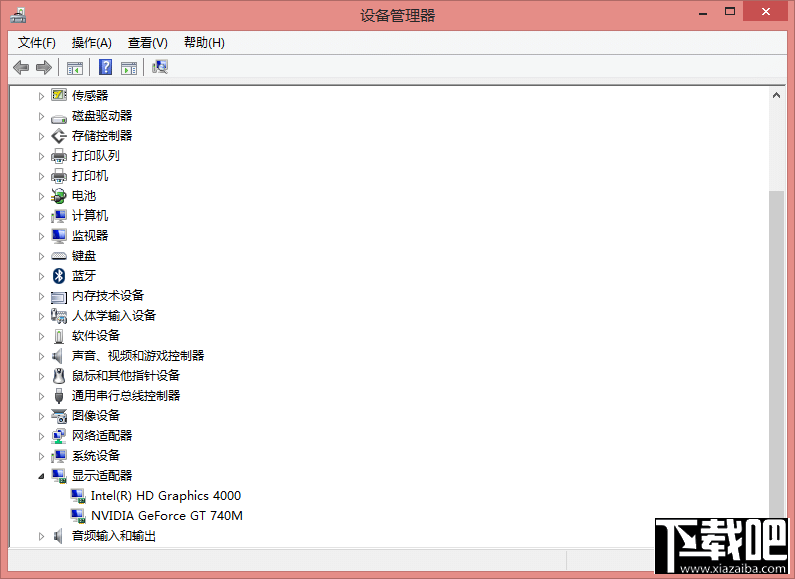
Task: Expand the 监视器 tree node
Action: click(x=41, y=236)
